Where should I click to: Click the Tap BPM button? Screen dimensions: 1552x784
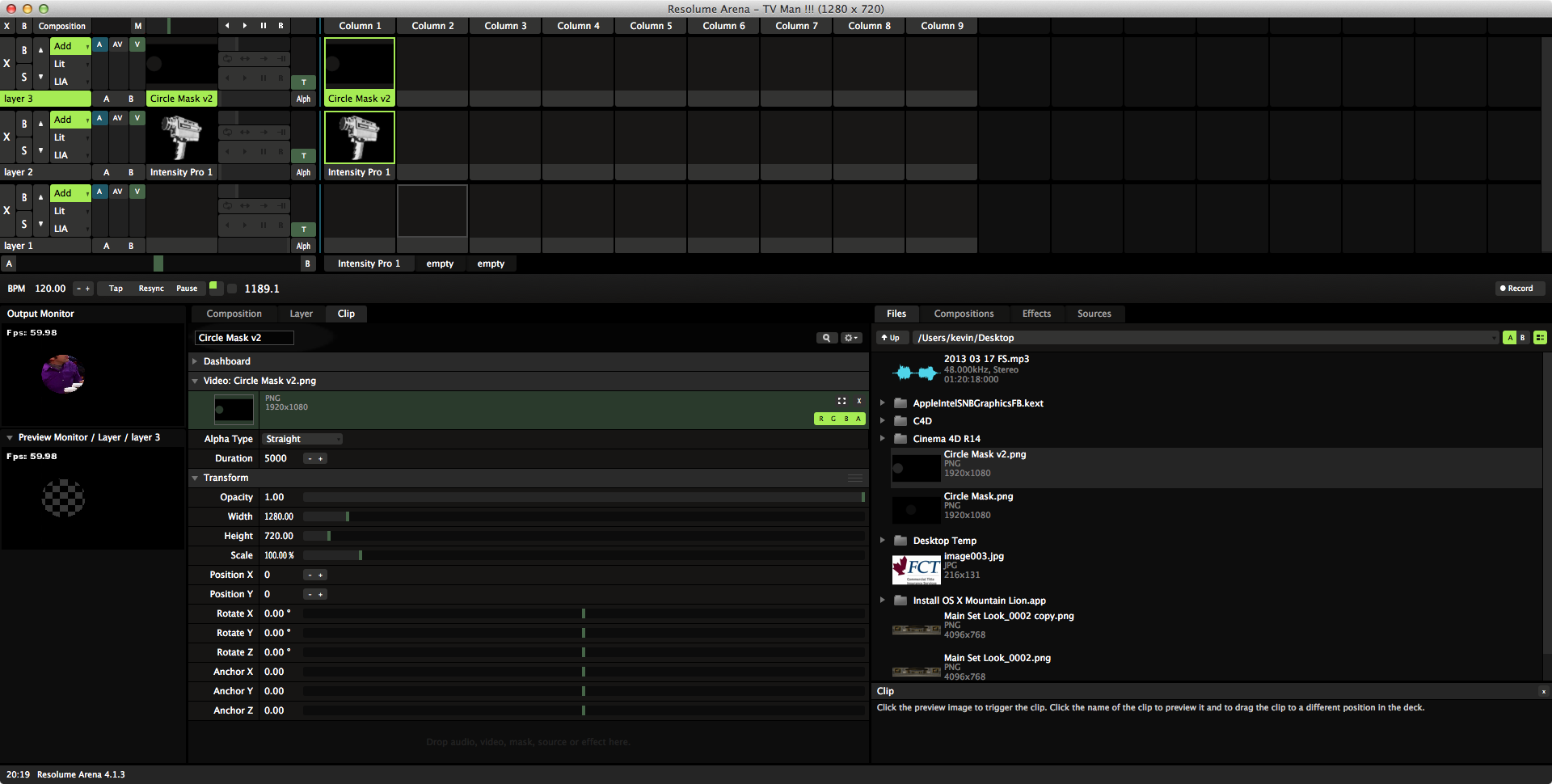[116, 289]
